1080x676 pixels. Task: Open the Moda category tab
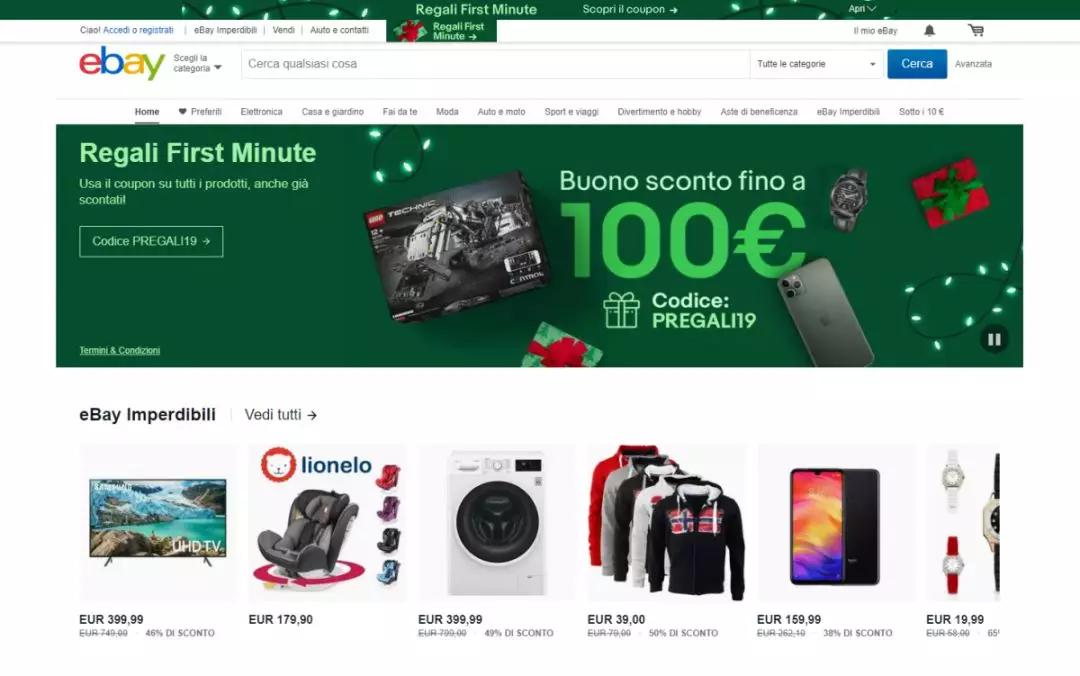[447, 112]
